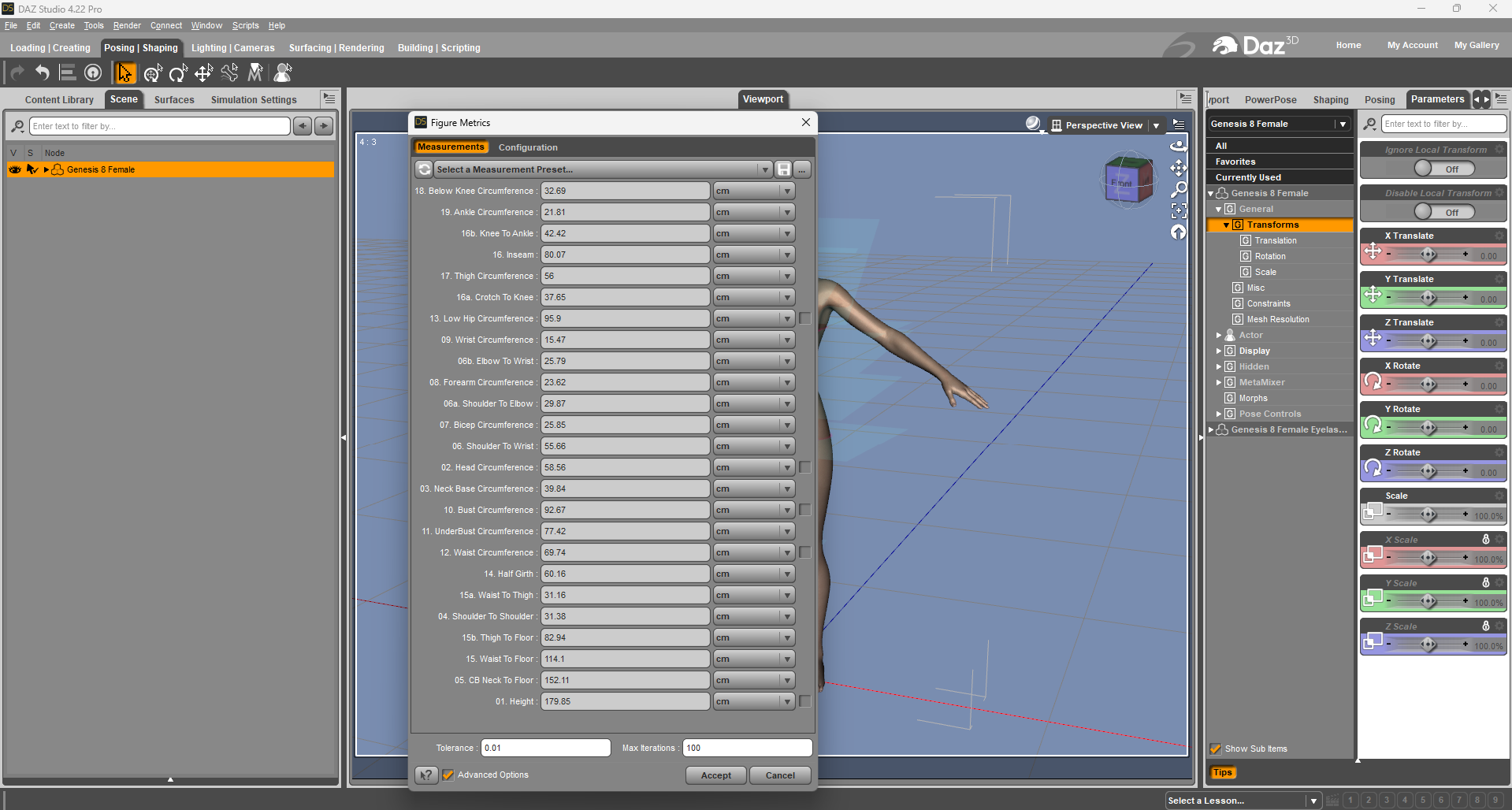1512x810 pixels.
Task: Open the Perspective View dropdown arrow
Action: [1156, 125]
